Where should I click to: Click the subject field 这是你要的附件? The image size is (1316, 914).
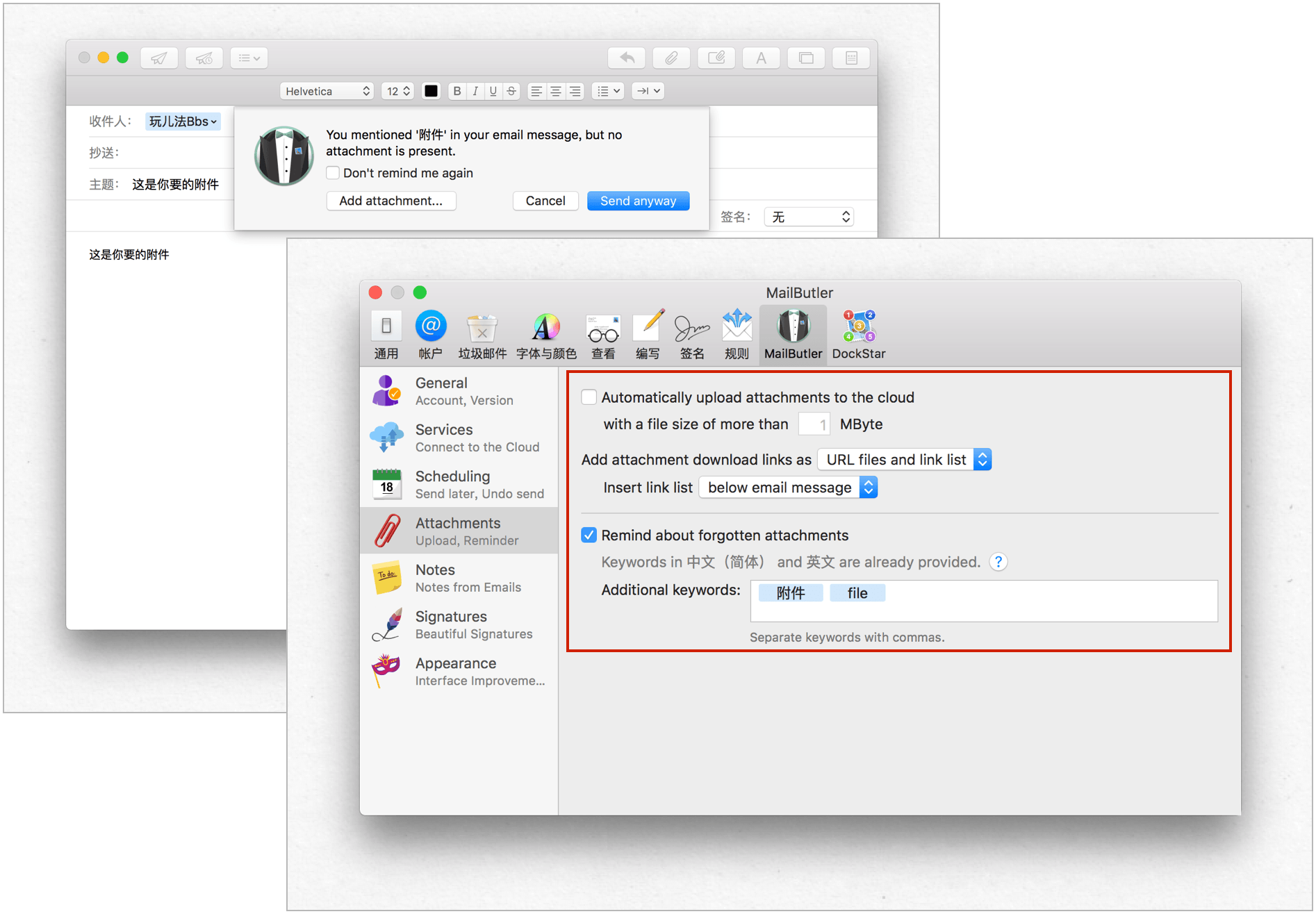(176, 184)
